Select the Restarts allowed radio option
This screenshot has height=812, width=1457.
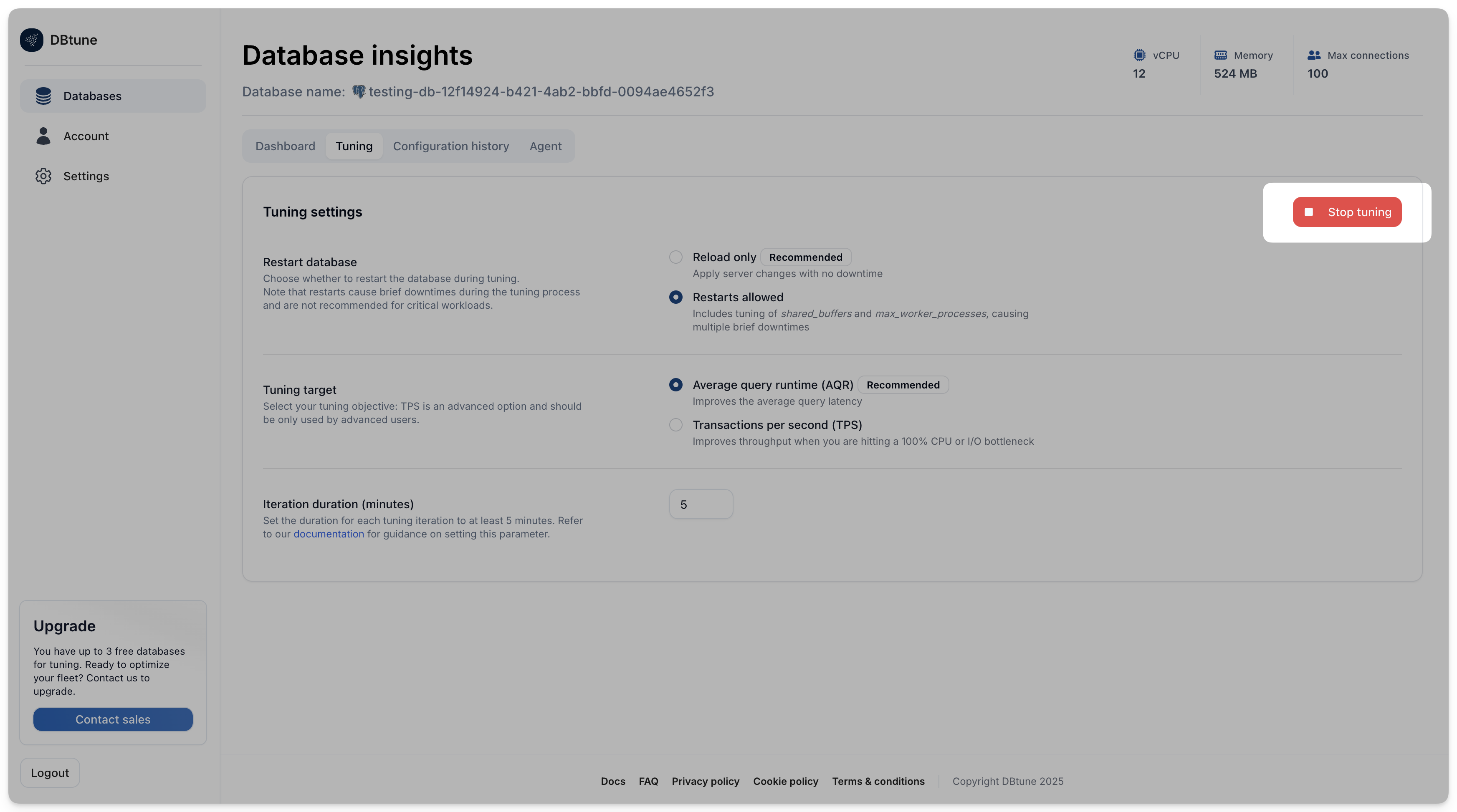click(x=676, y=298)
